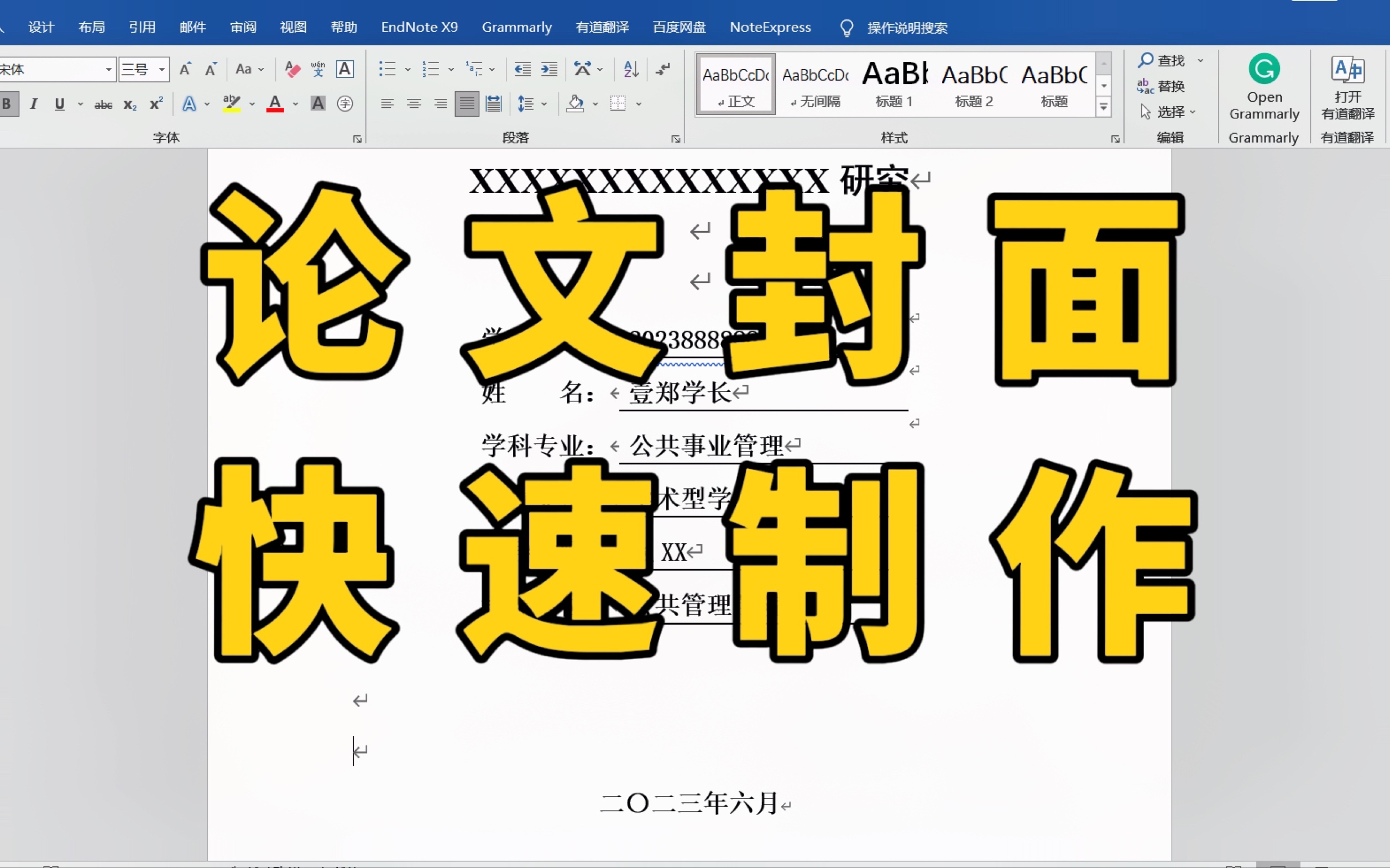The image size is (1390, 868).
Task: Clear all formatting with the eraser icon
Action: click(292, 69)
